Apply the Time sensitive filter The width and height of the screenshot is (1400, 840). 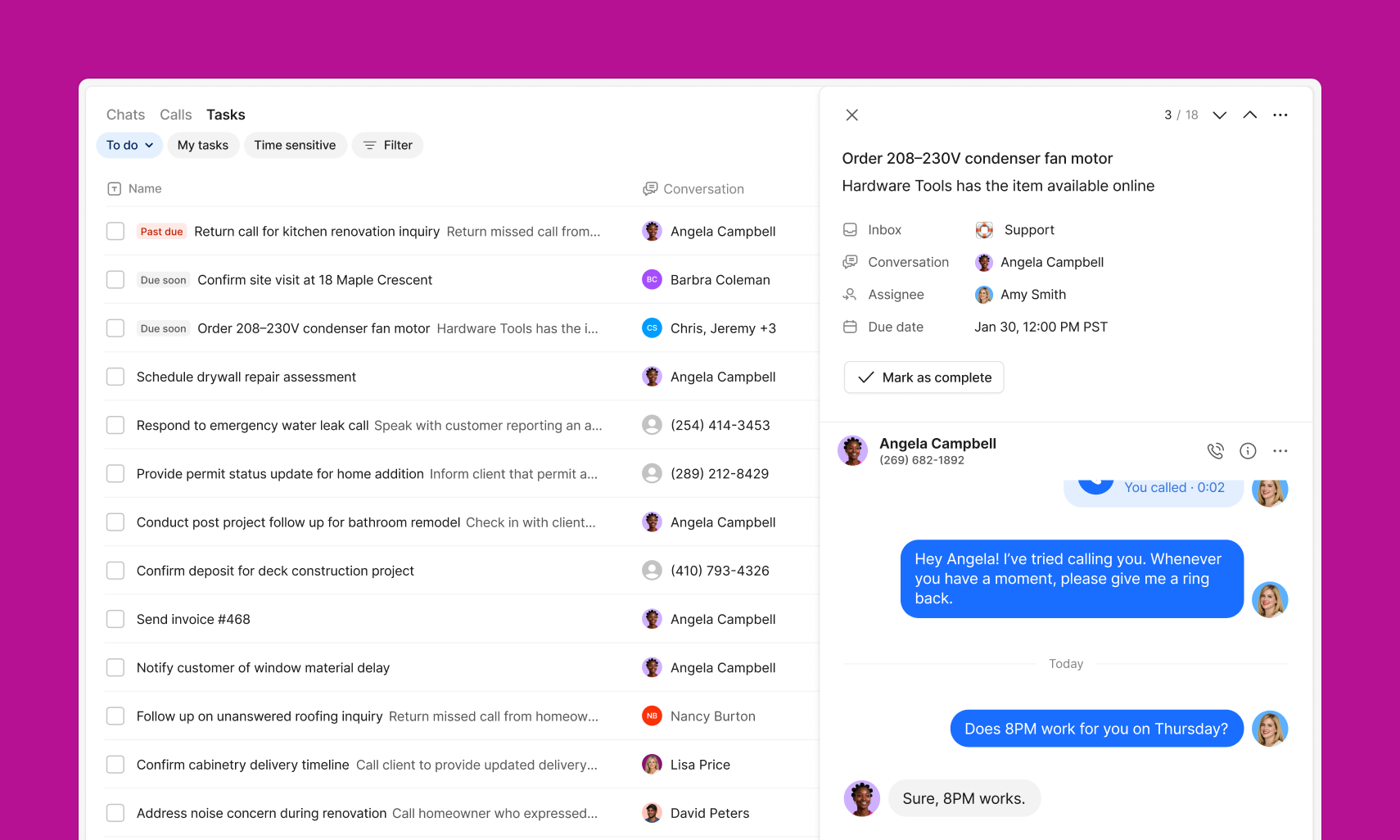pyautogui.click(x=295, y=145)
